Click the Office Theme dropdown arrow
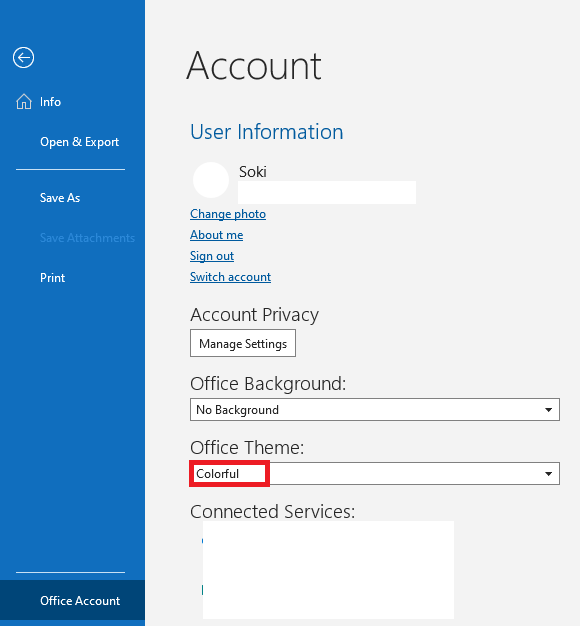 [x=548, y=473]
